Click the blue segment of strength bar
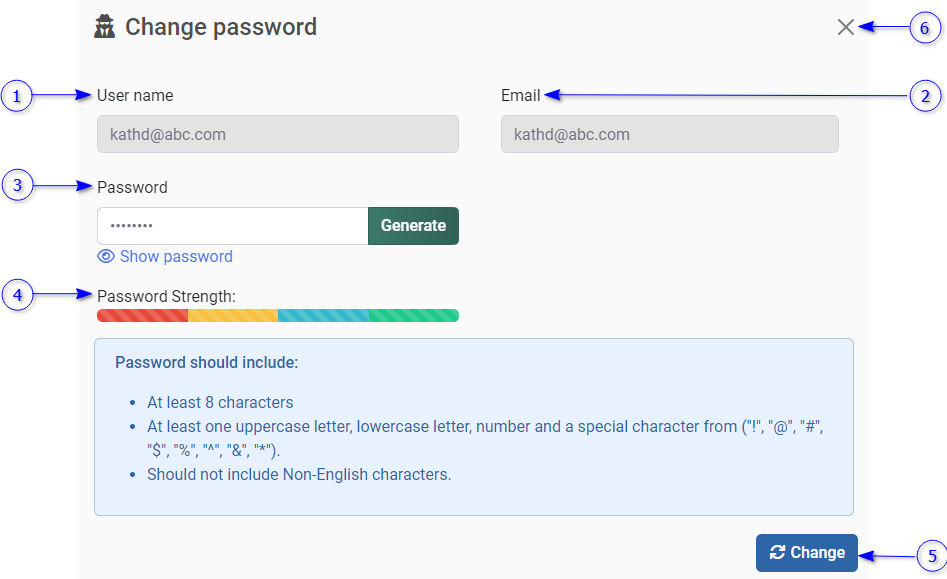This screenshot has width=947, height=579. click(323, 316)
